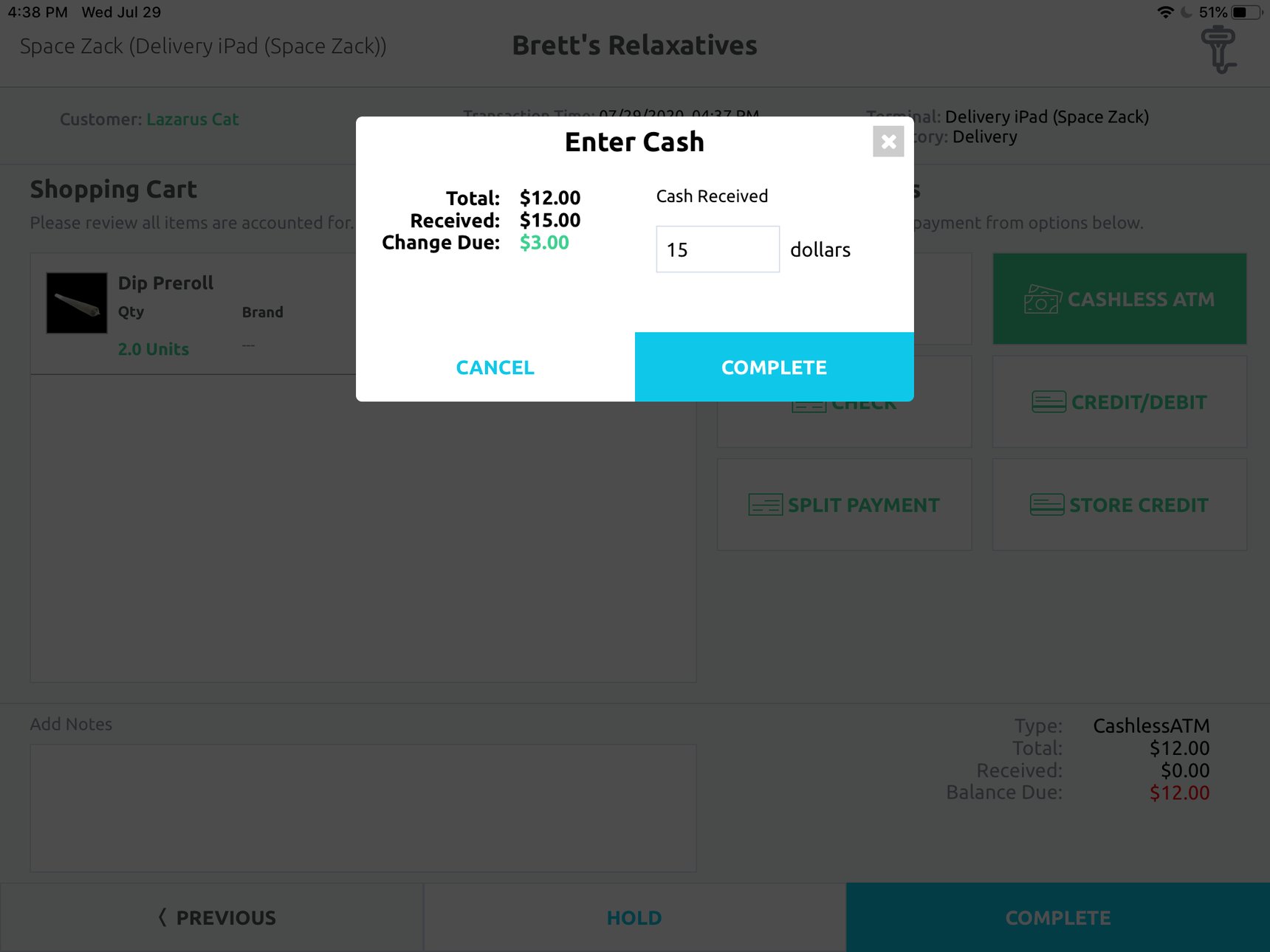Go back using the Previous button
The image size is (1270, 952).
coord(216,917)
